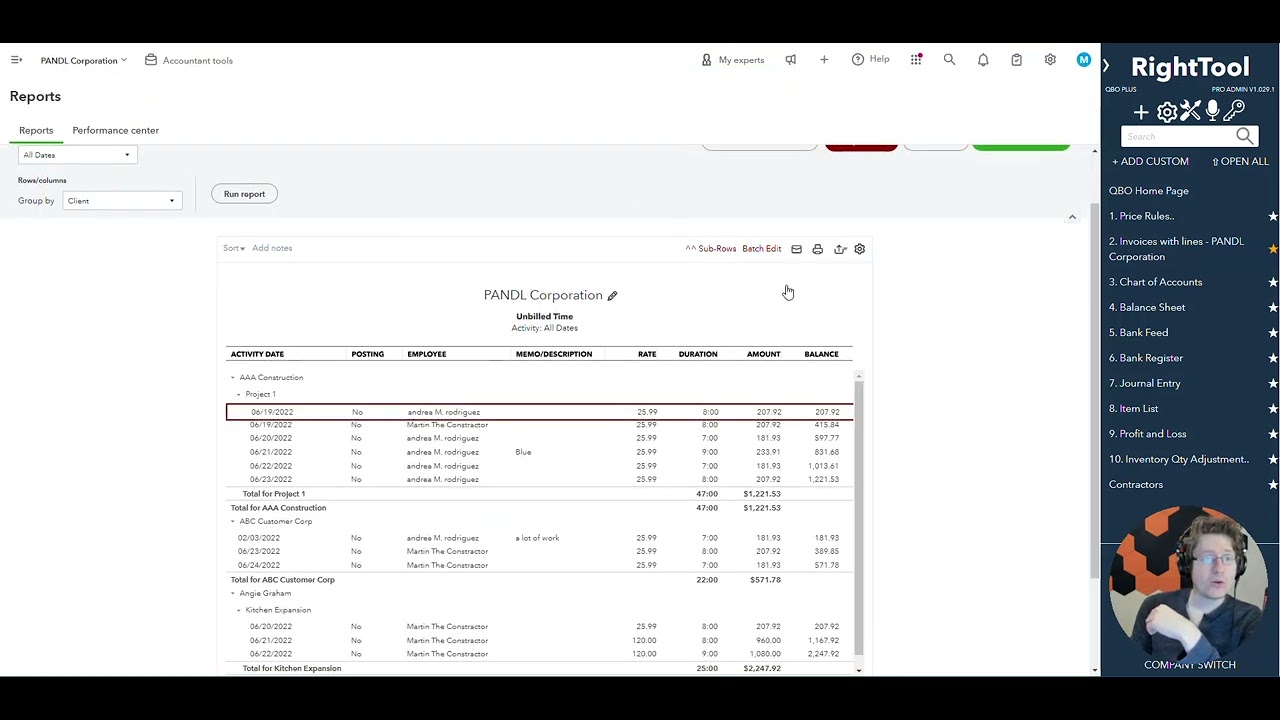Collapse the Project 1 subgroup
This screenshot has height=720, width=1280.
239,395
